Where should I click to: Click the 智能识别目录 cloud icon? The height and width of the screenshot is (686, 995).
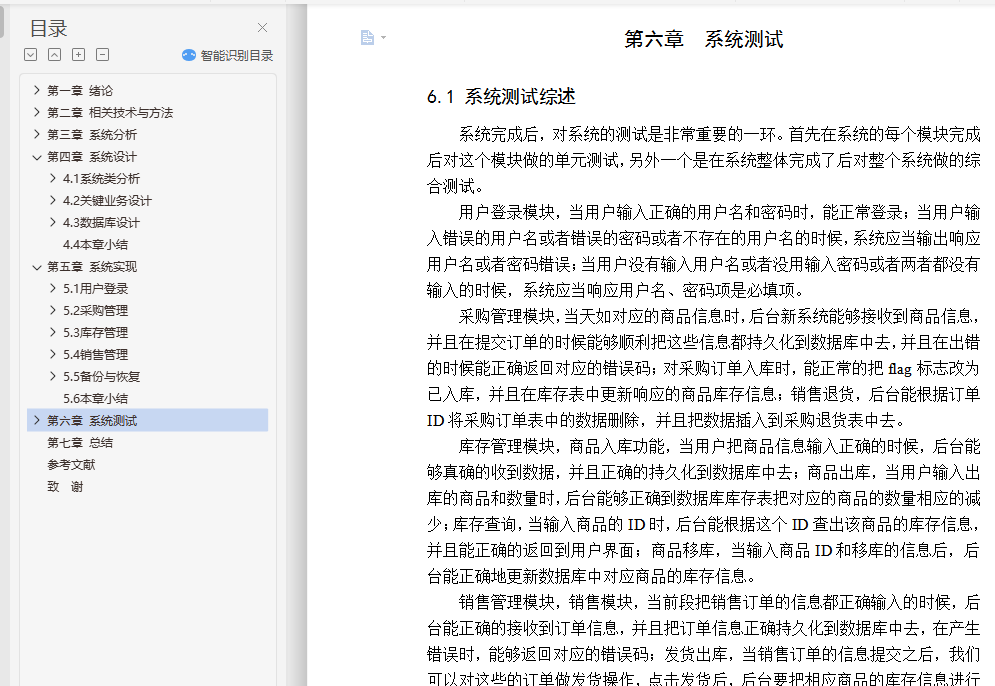pyautogui.click(x=188, y=55)
